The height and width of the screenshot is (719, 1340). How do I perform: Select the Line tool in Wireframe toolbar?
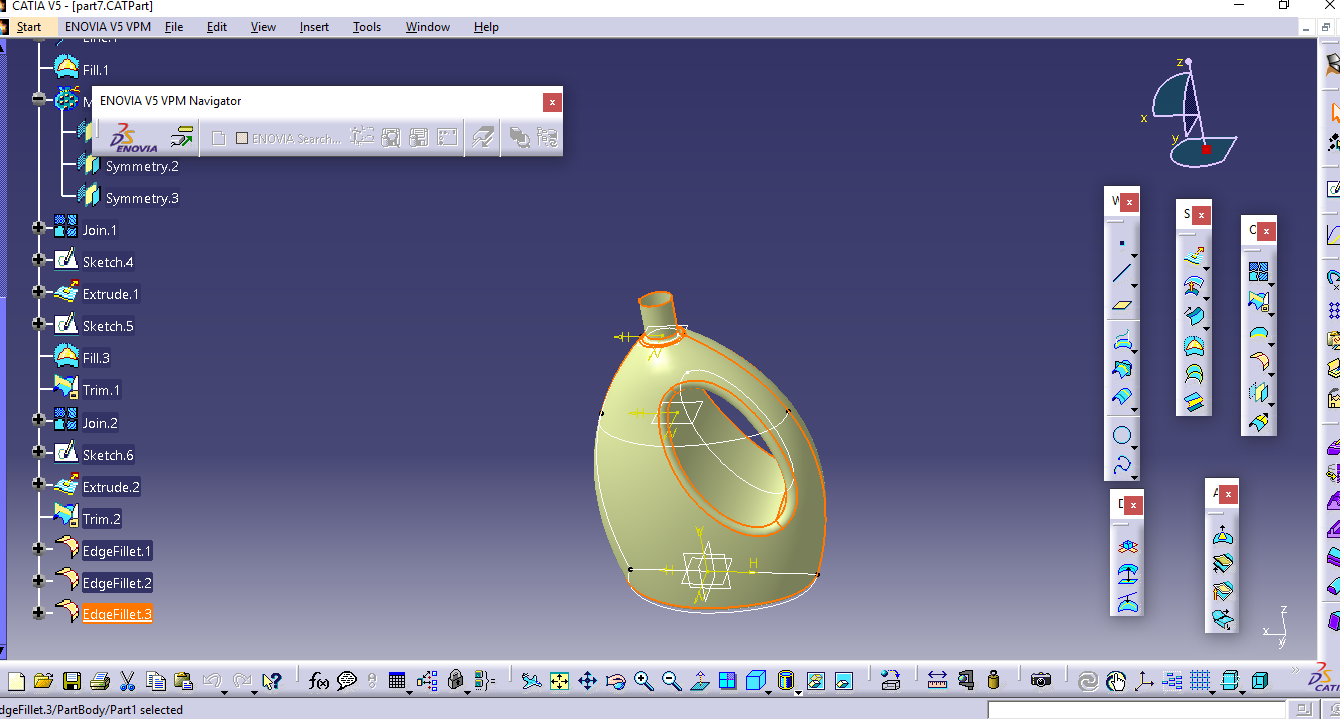tap(1122, 273)
